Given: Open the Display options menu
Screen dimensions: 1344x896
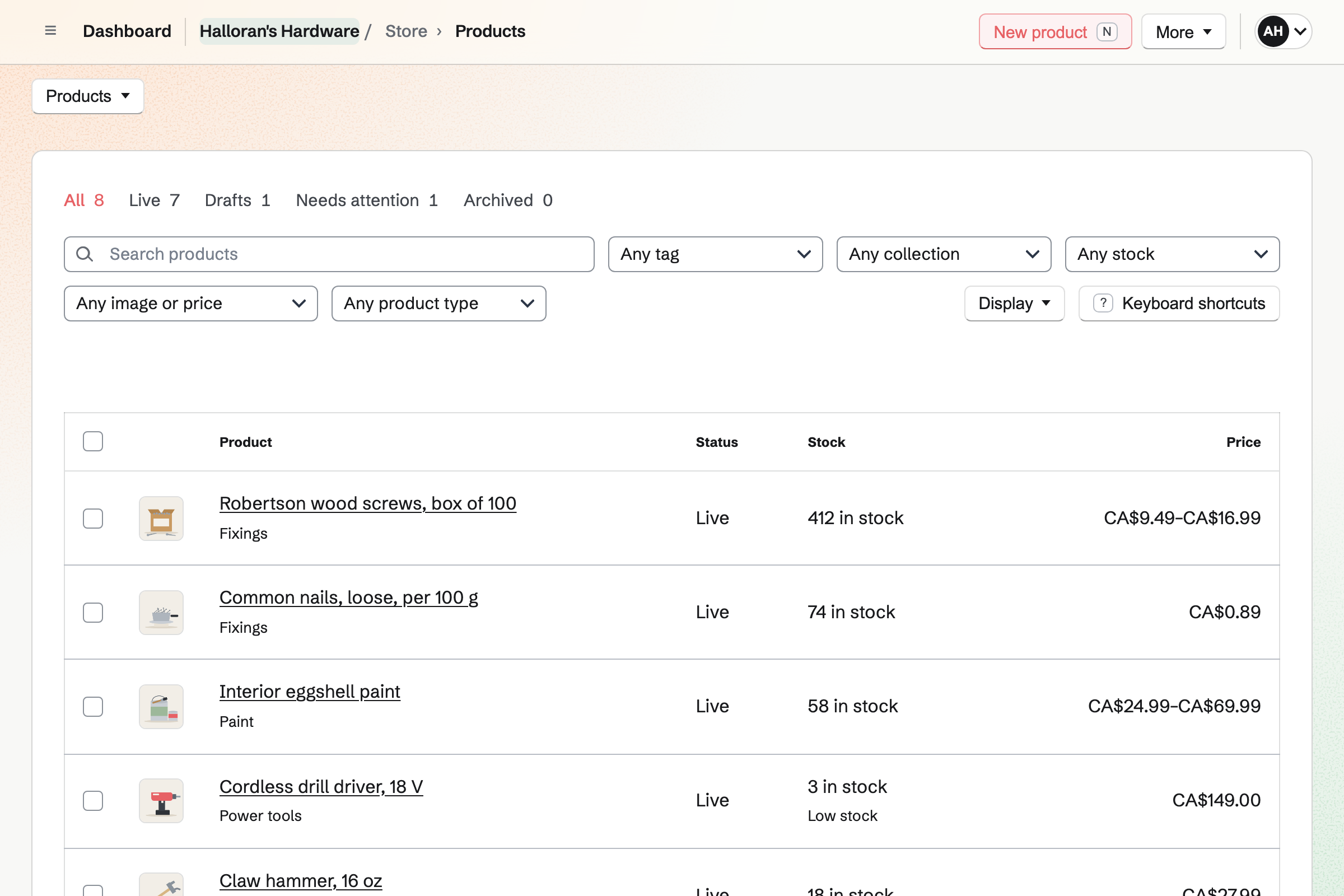Looking at the screenshot, I should coord(1014,304).
